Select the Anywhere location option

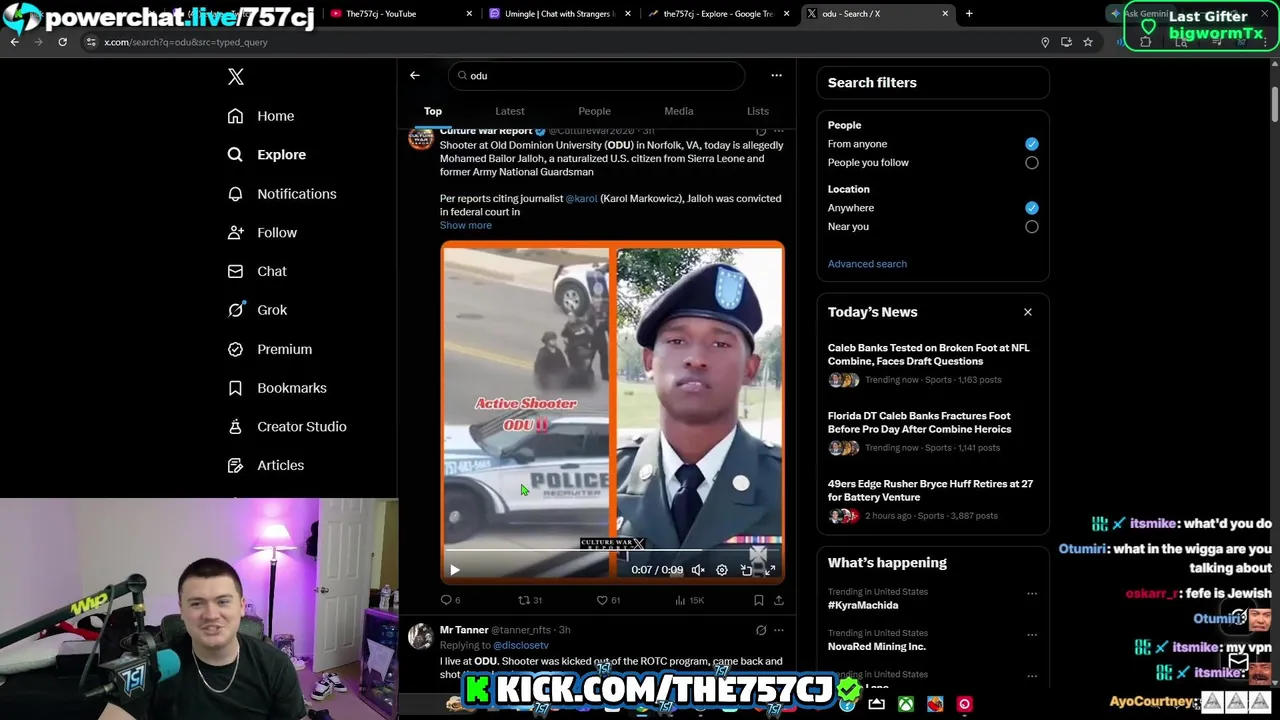(1031, 208)
